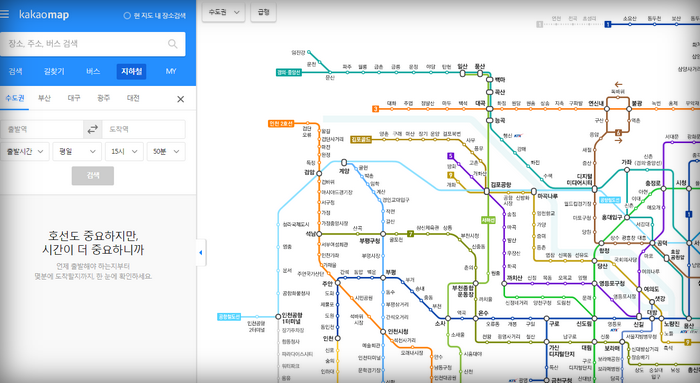Click the 석남 station label

click(310, 234)
